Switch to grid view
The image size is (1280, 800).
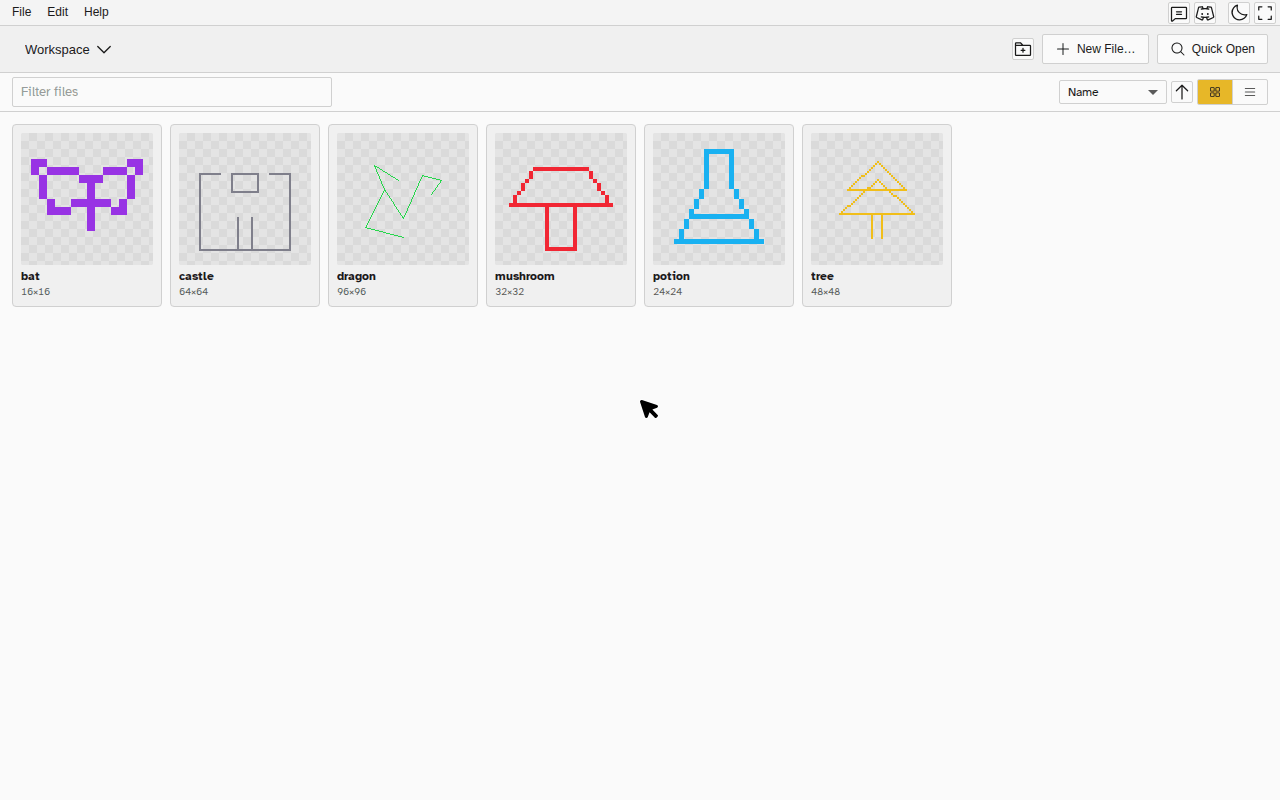point(1215,92)
